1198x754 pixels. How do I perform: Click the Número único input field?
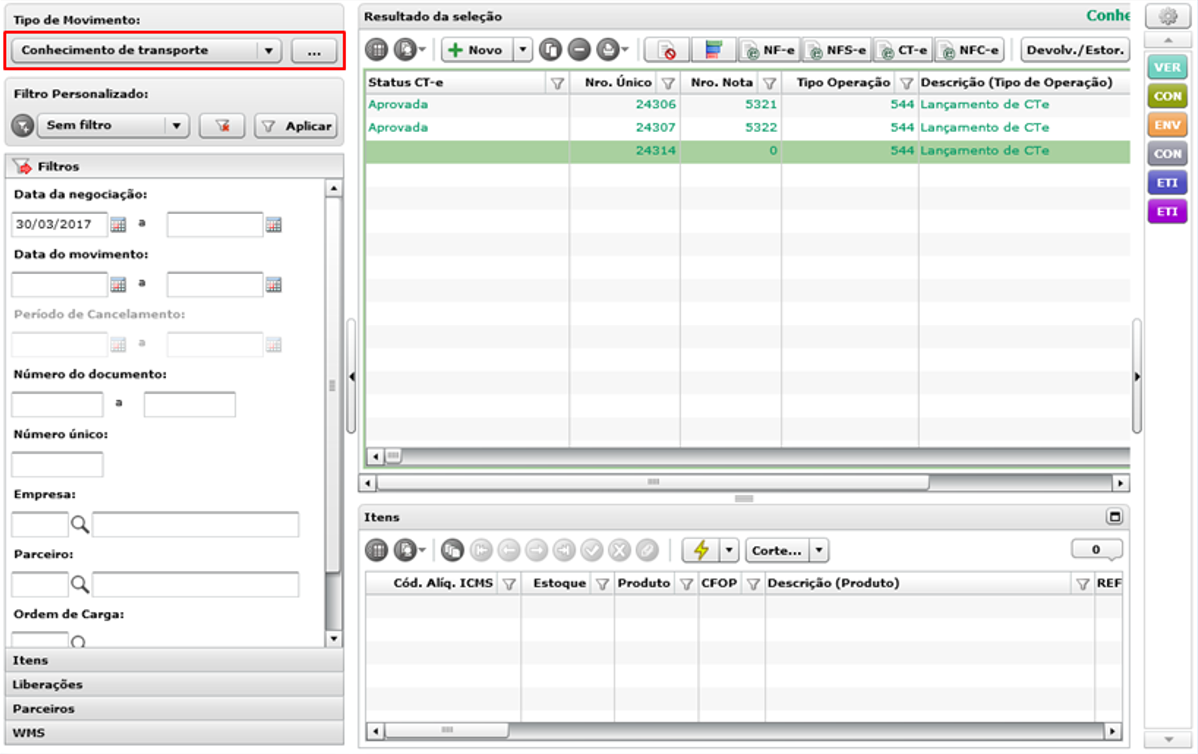pyautogui.click(x=57, y=464)
